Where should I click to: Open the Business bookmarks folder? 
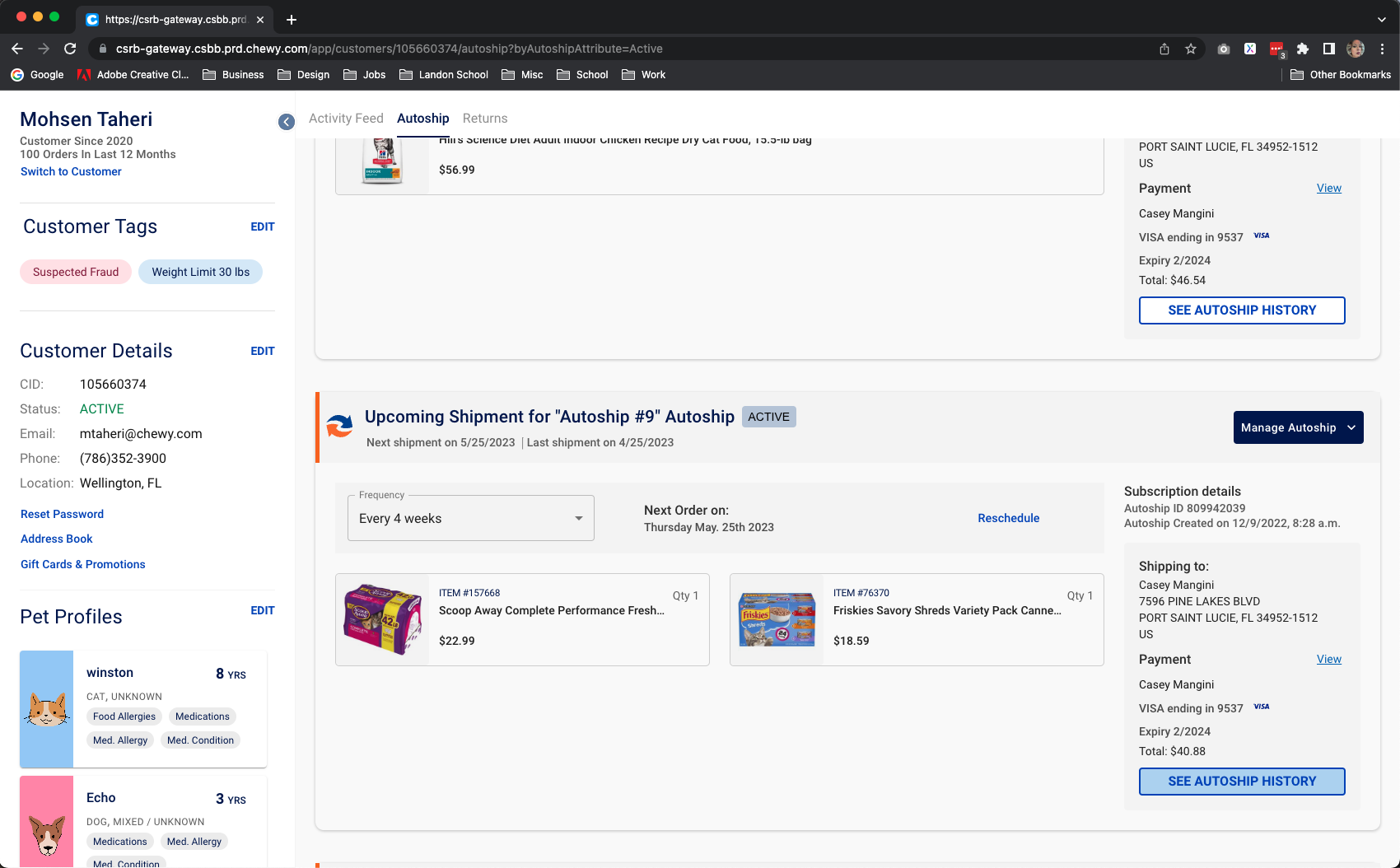pos(233,74)
